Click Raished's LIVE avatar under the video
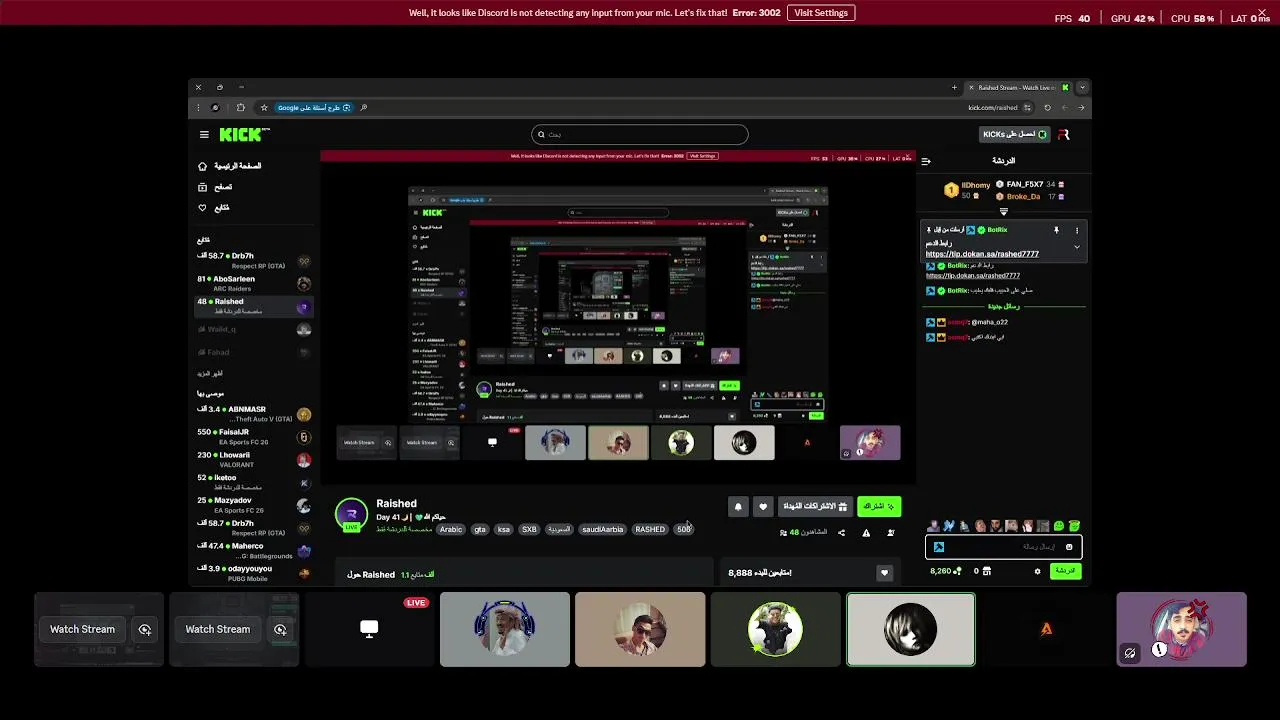The image size is (1280, 720). coord(351,515)
